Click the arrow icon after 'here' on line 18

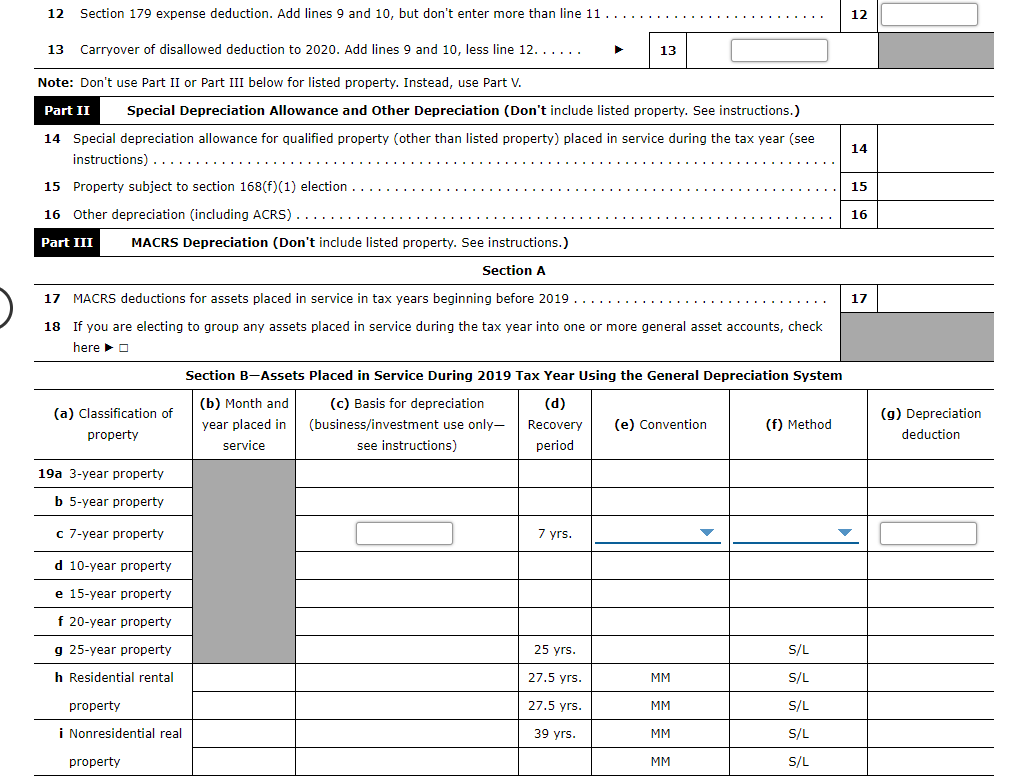click(x=109, y=348)
